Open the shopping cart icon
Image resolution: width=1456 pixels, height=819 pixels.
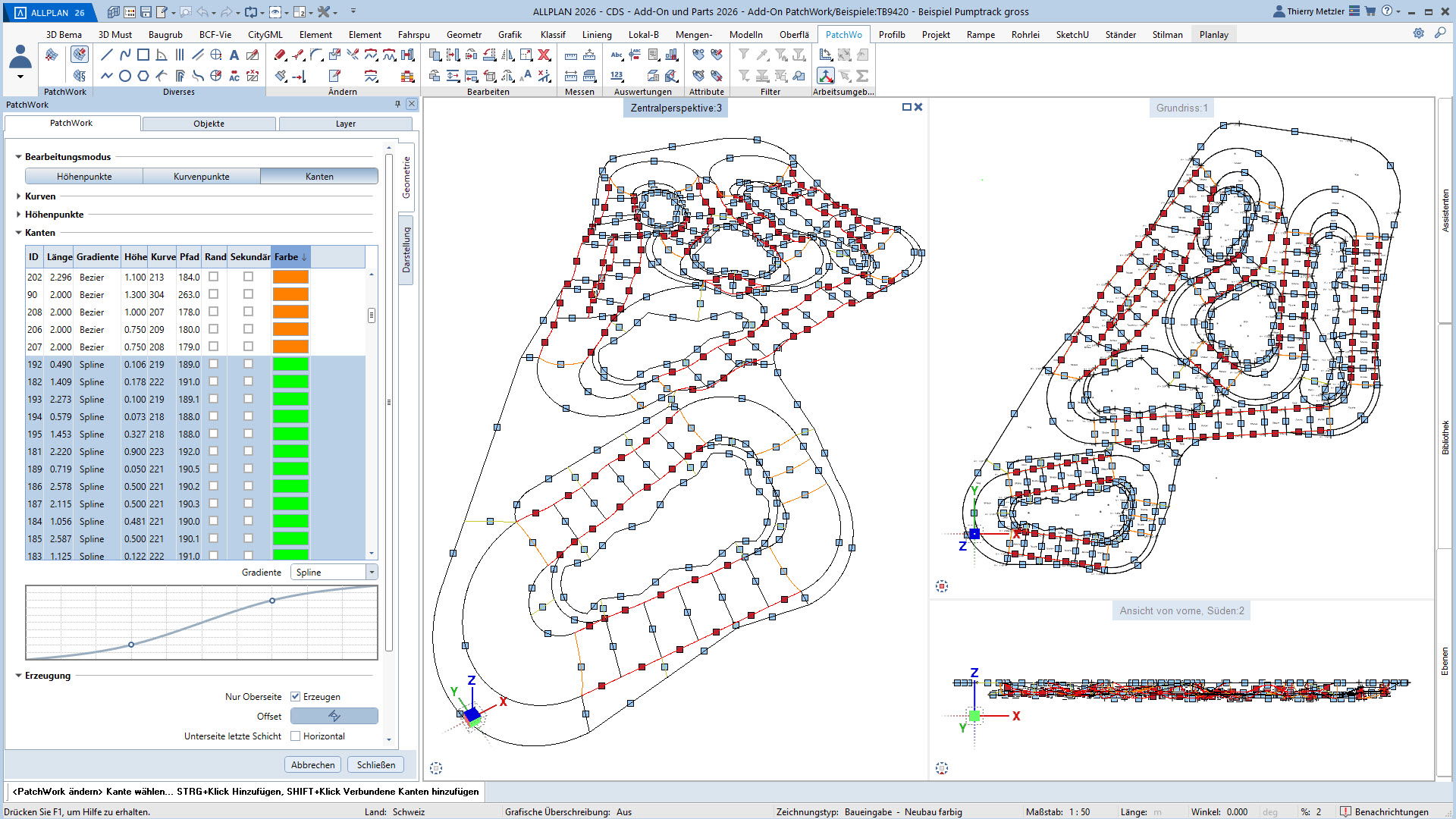(1370, 11)
